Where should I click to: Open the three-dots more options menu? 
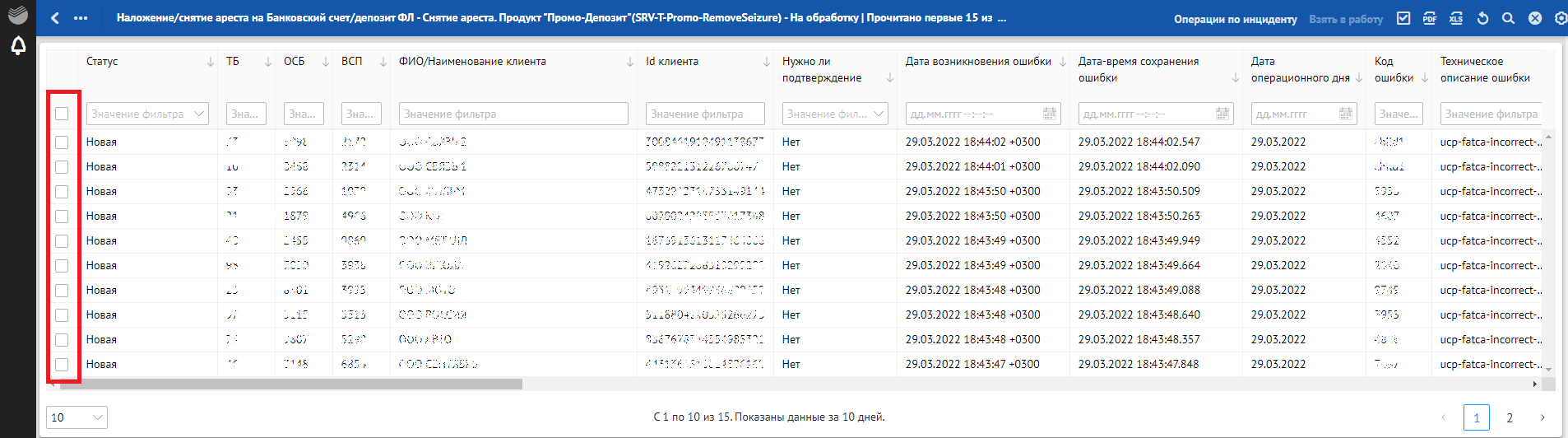coord(81,18)
